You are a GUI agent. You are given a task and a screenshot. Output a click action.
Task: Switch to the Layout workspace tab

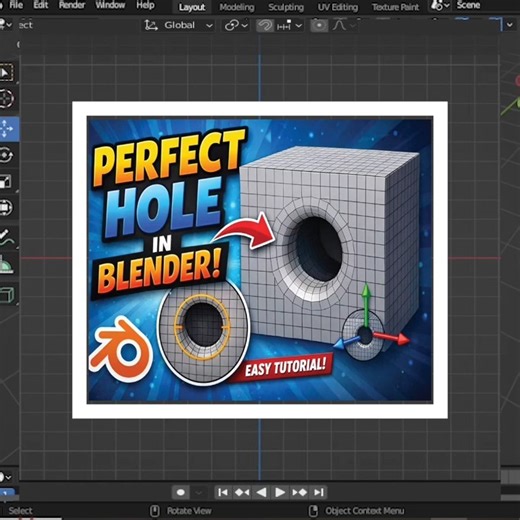[192, 7]
